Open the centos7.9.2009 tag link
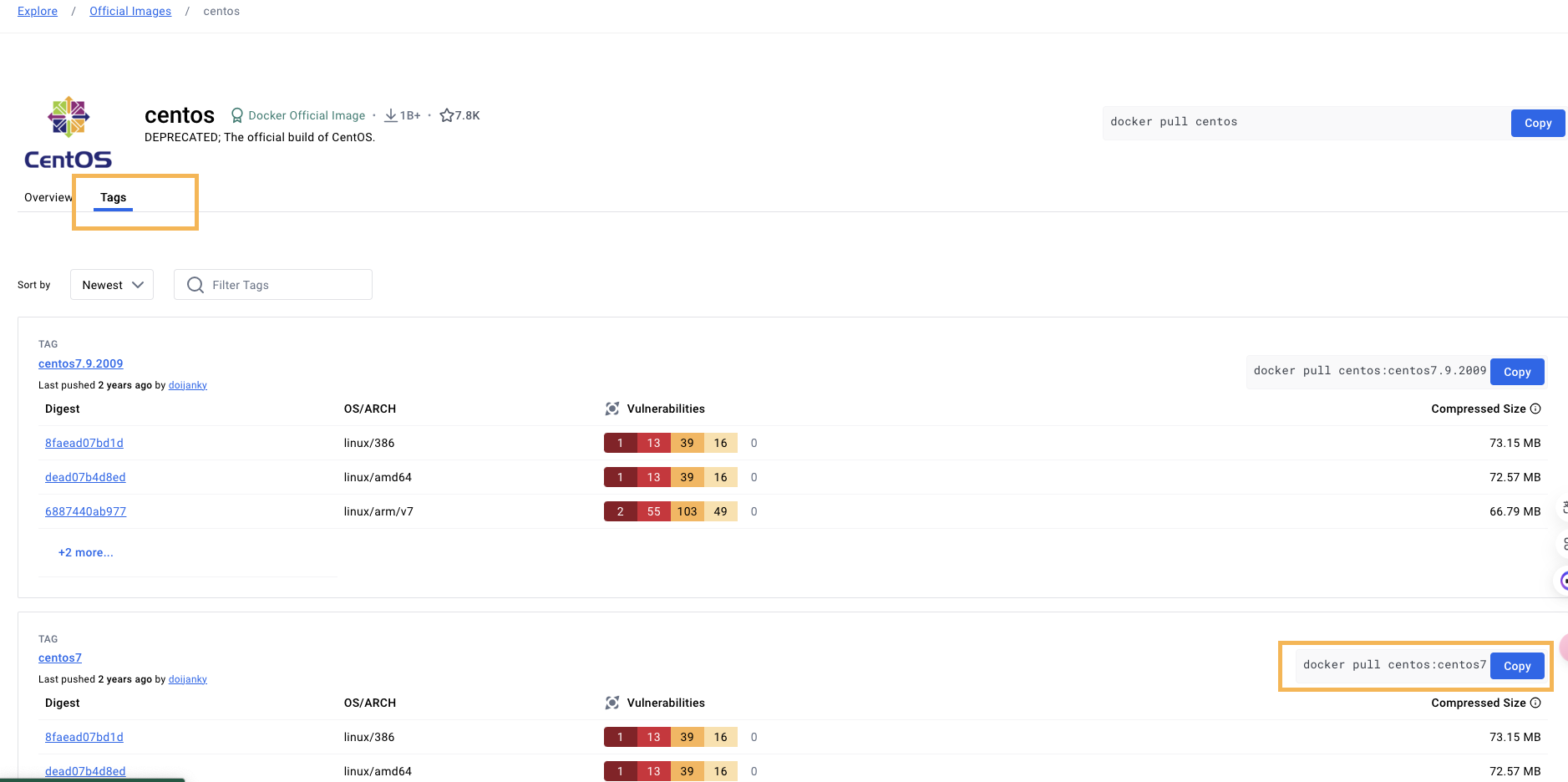Viewport: 1568px width, 782px height. (80, 363)
